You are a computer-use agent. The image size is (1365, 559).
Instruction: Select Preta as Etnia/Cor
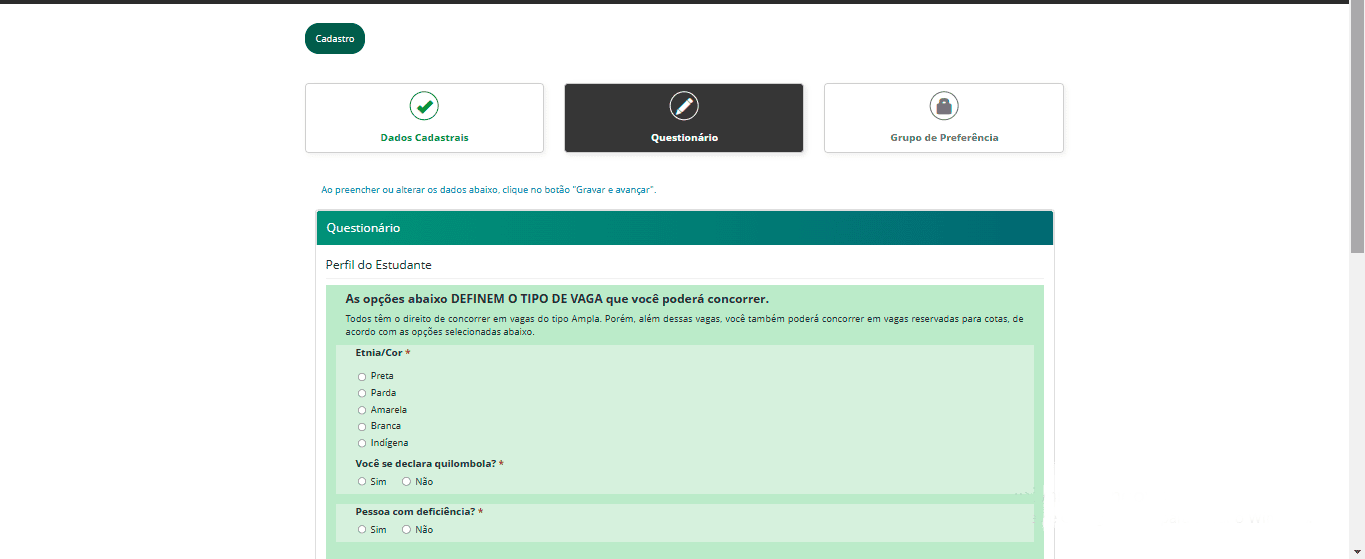click(362, 377)
